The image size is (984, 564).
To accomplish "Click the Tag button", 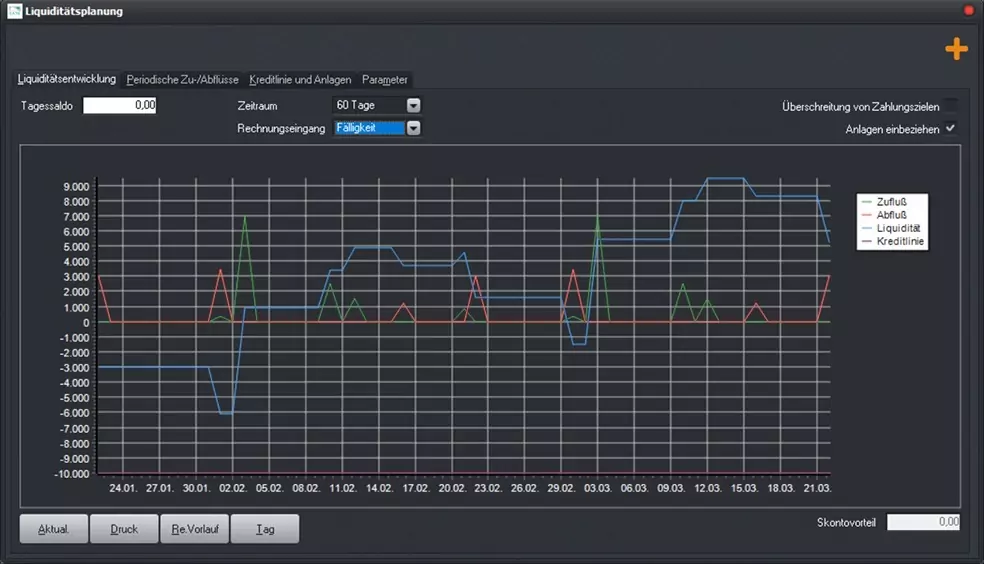I will click(x=265, y=529).
